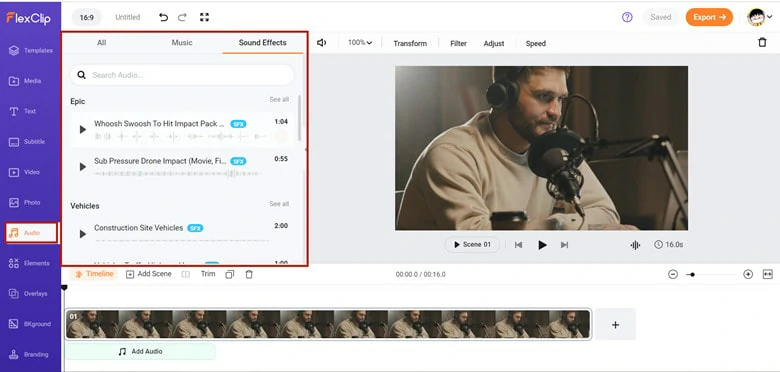780x372 pixels.
Task: Open the help question mark icon
Action: [627, 17]
